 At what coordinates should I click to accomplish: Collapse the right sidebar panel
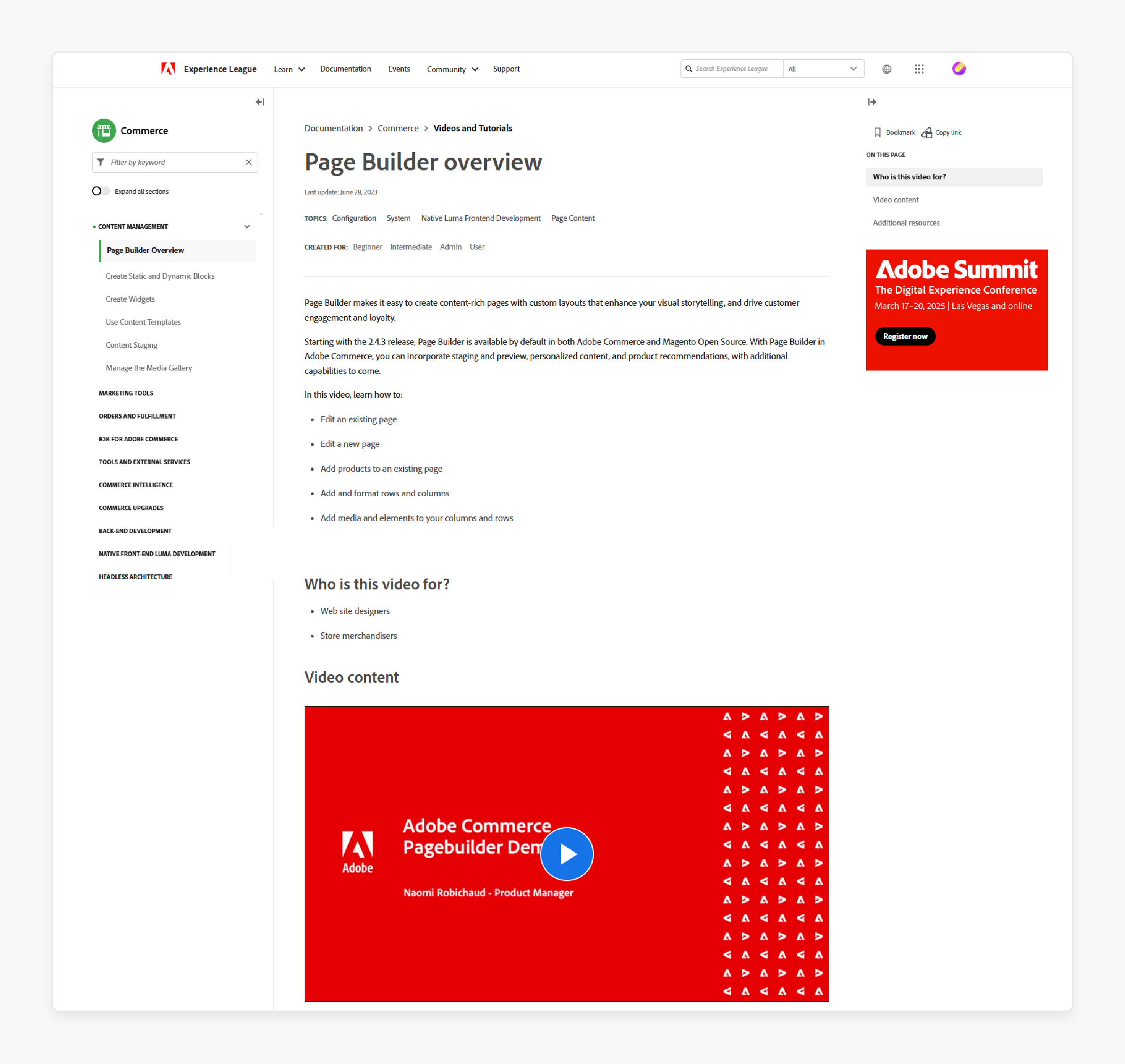(872, 102)
